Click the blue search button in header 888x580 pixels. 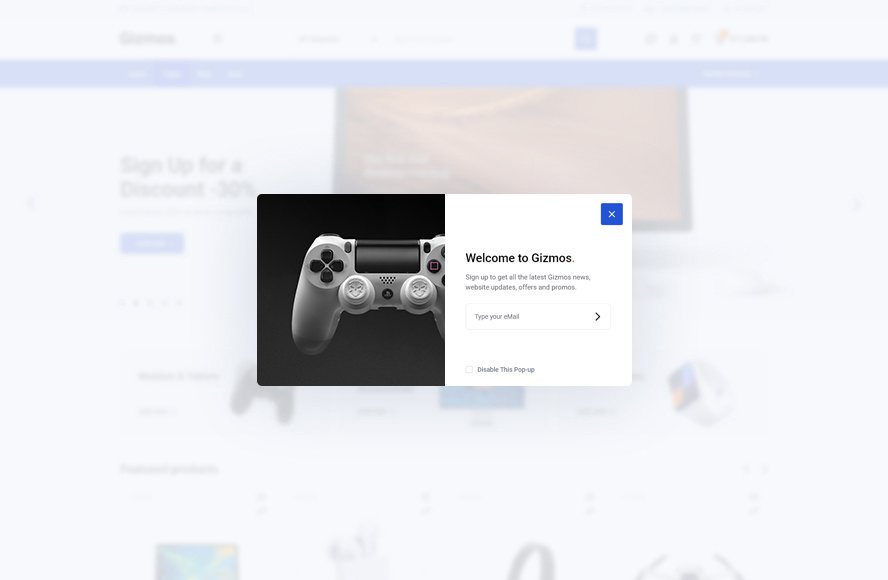(585, 39)
